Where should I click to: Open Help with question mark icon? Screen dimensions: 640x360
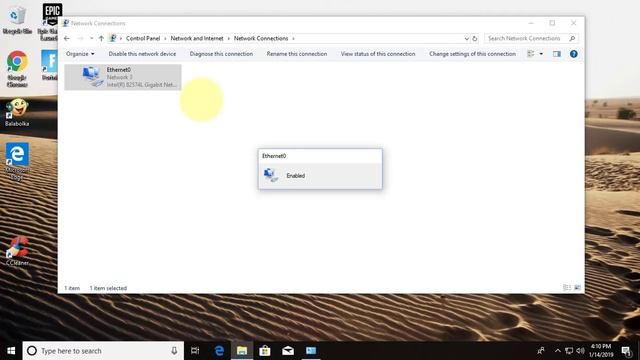573,54
